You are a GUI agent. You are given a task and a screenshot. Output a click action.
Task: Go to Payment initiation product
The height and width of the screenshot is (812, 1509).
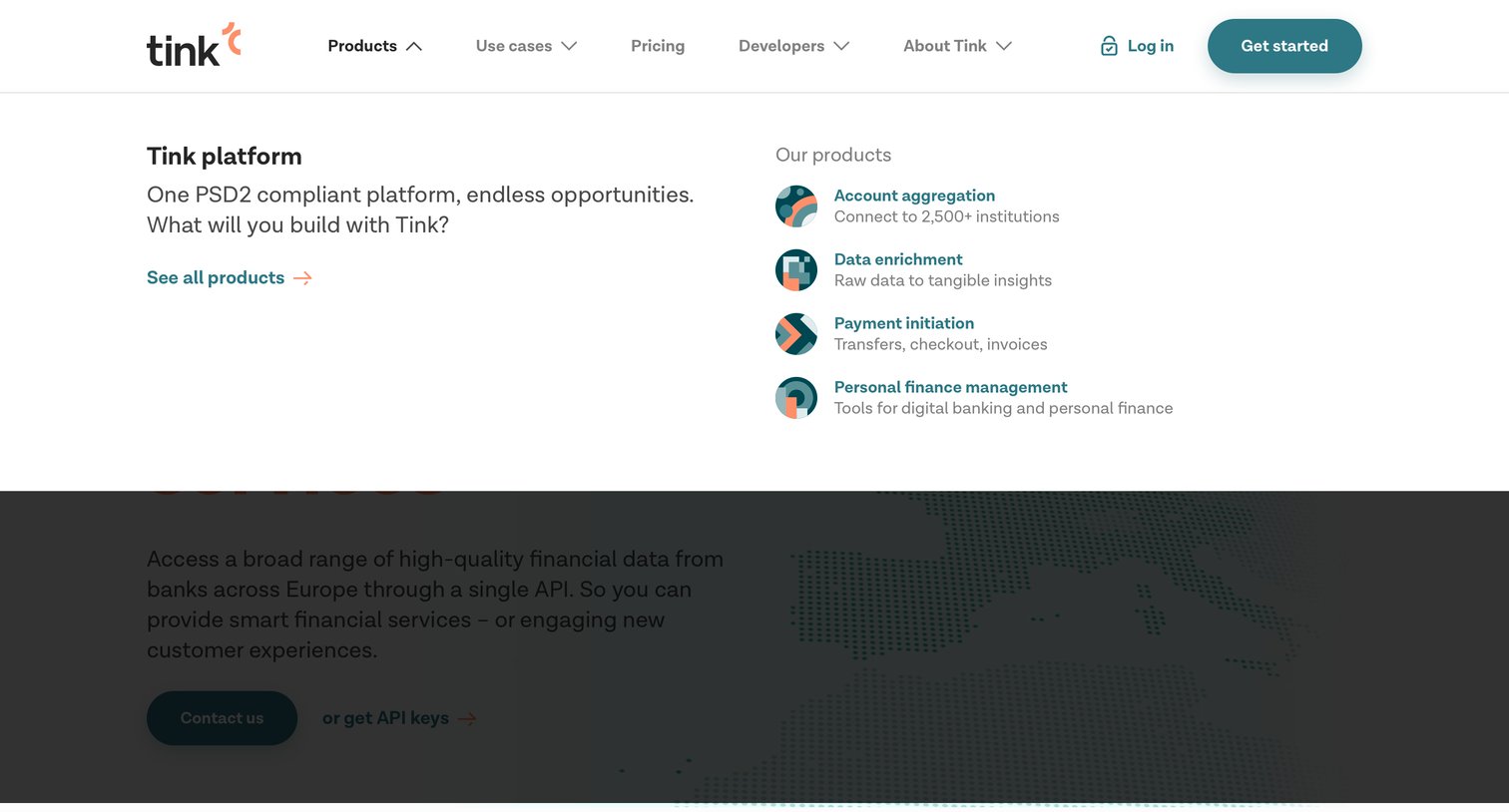pyautogui.click(x=904, y=323)
